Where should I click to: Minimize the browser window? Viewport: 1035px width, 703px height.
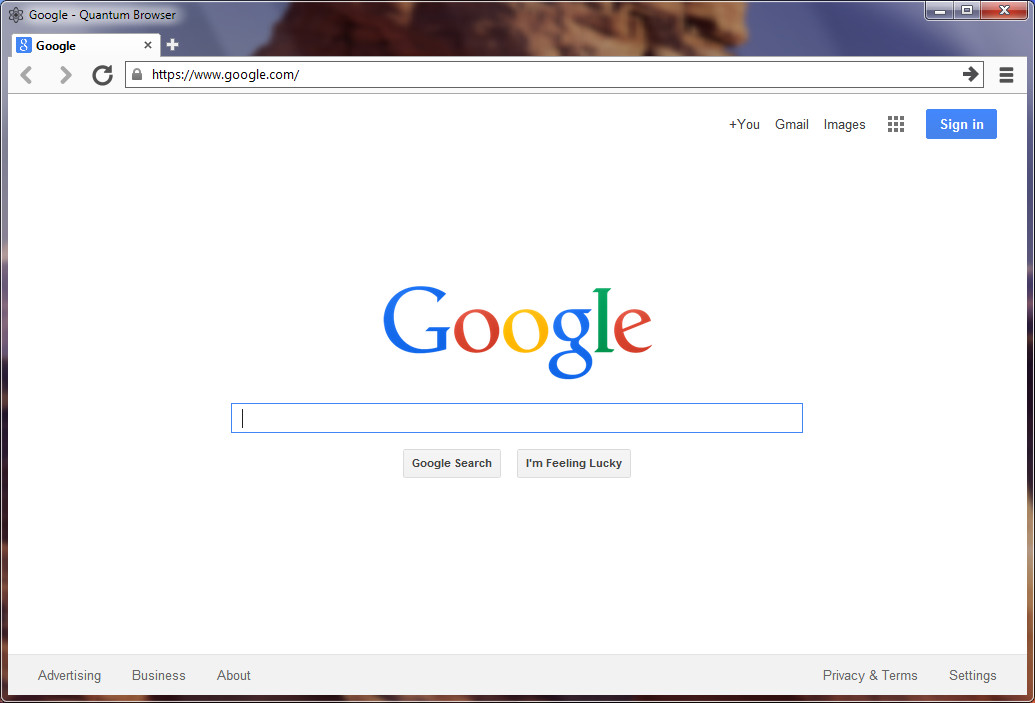click(940, 11)
